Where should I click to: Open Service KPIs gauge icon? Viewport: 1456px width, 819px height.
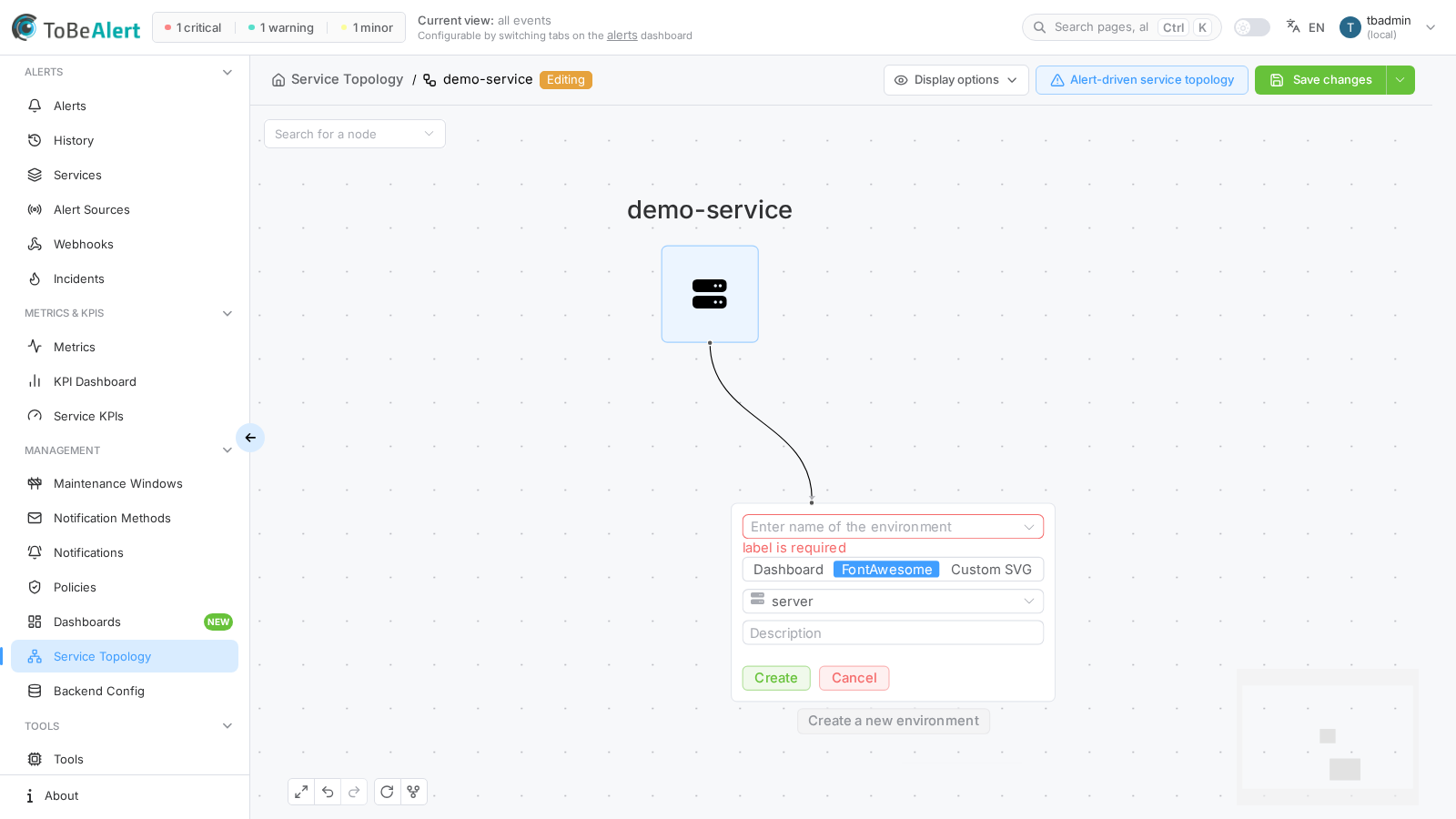click(35, 416)
